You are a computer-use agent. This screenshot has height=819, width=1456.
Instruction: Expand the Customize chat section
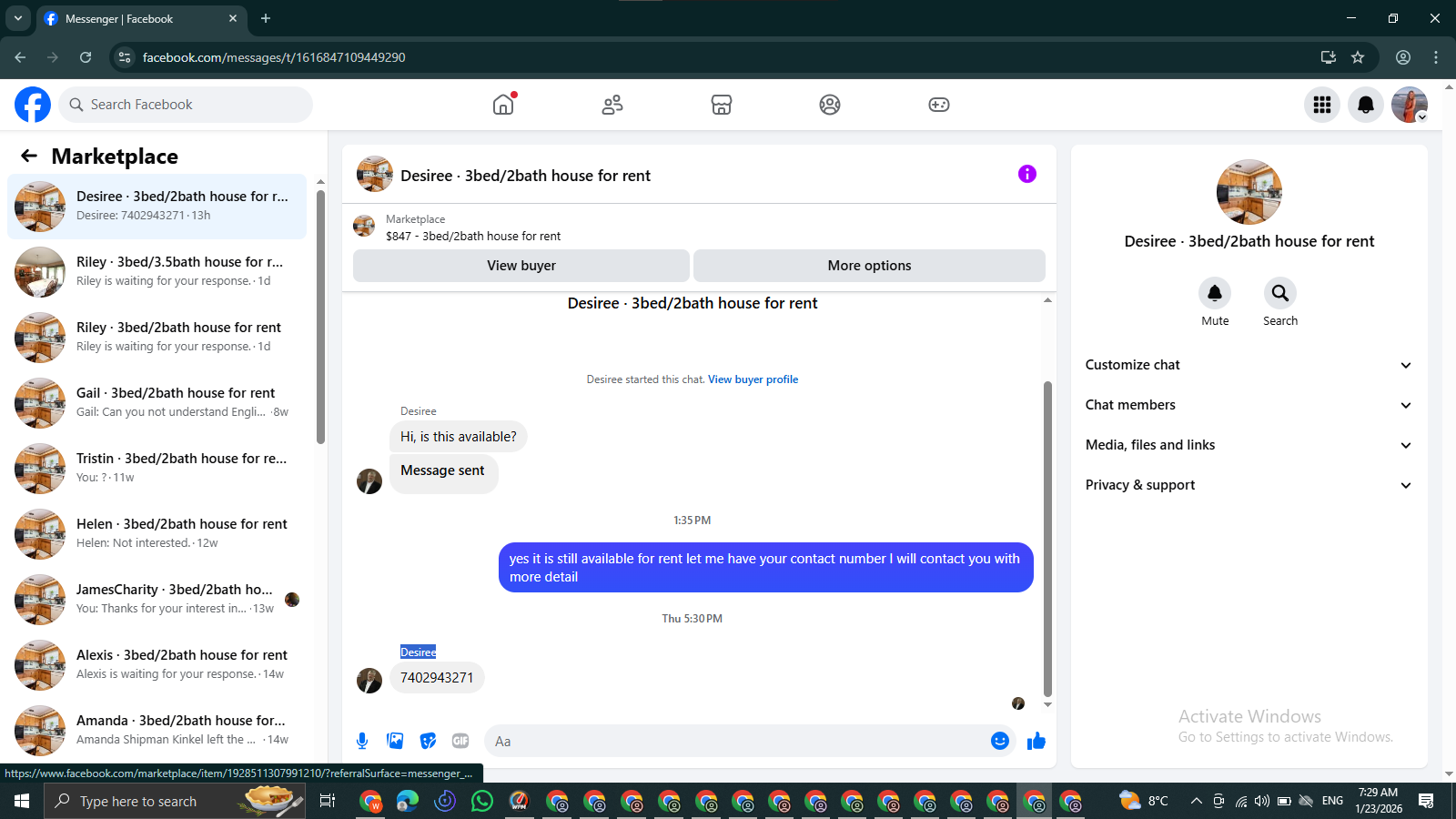(x=1249, y=365)
